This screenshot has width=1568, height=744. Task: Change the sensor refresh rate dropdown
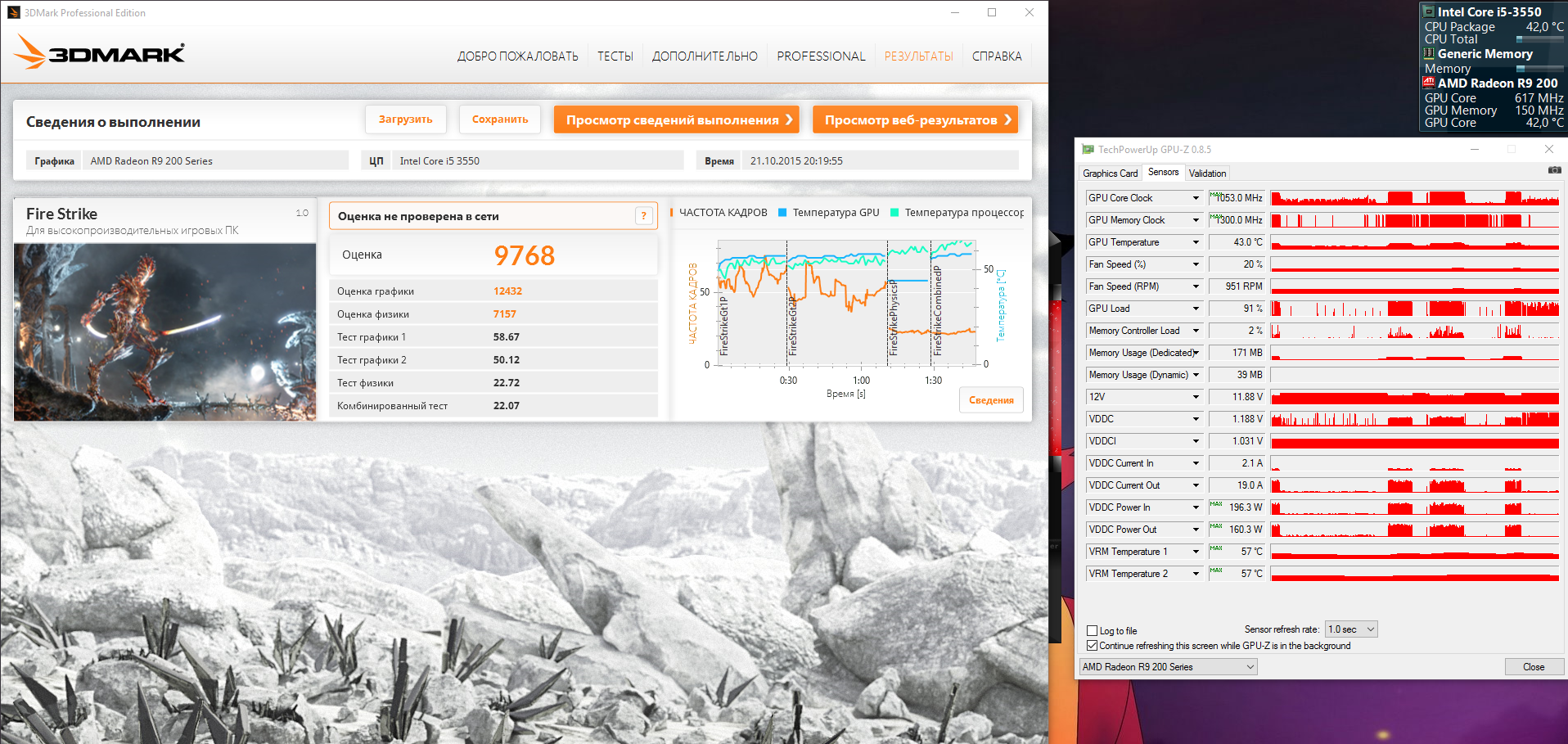tap(1351, 629)
